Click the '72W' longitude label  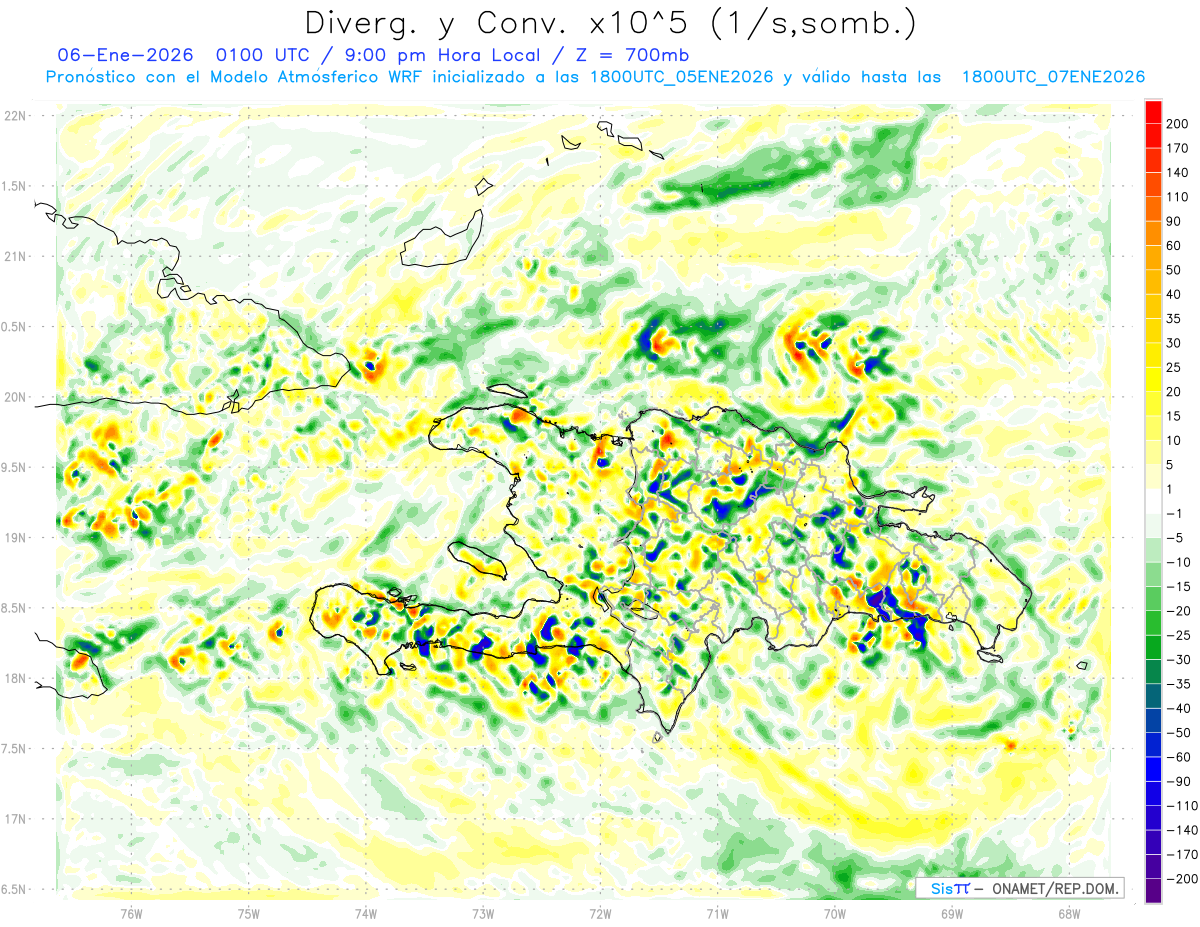pos(600,913)
